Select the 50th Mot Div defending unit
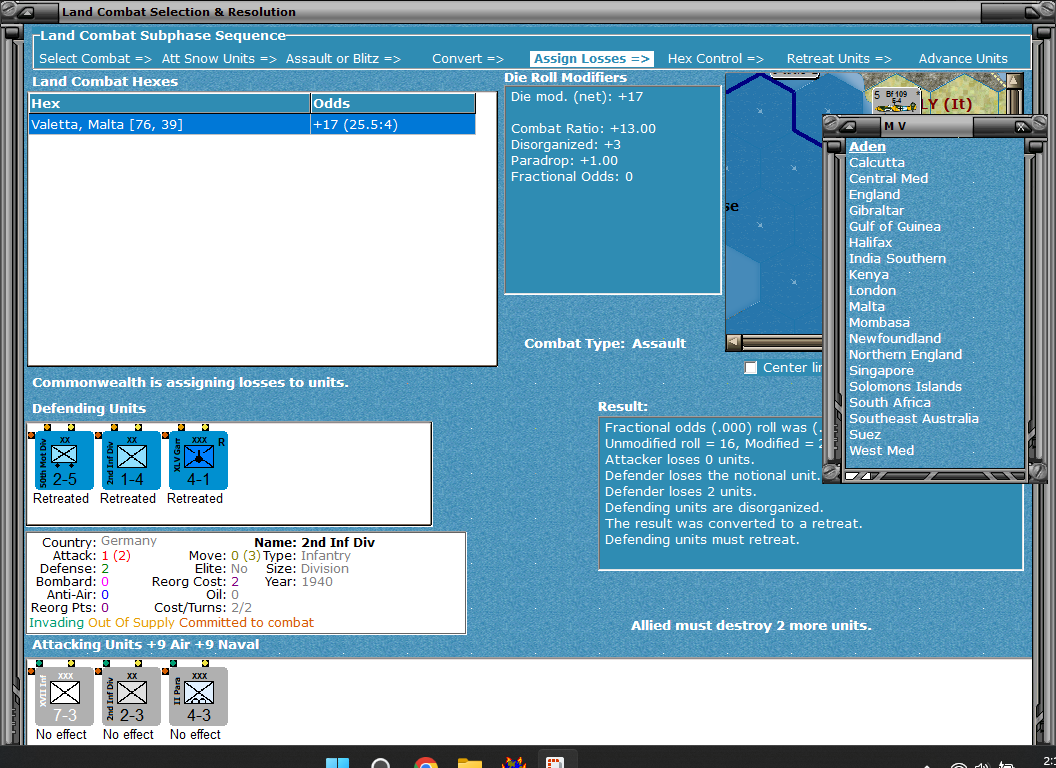This screenshot has width=1056, height=768. tap(64, 461)
